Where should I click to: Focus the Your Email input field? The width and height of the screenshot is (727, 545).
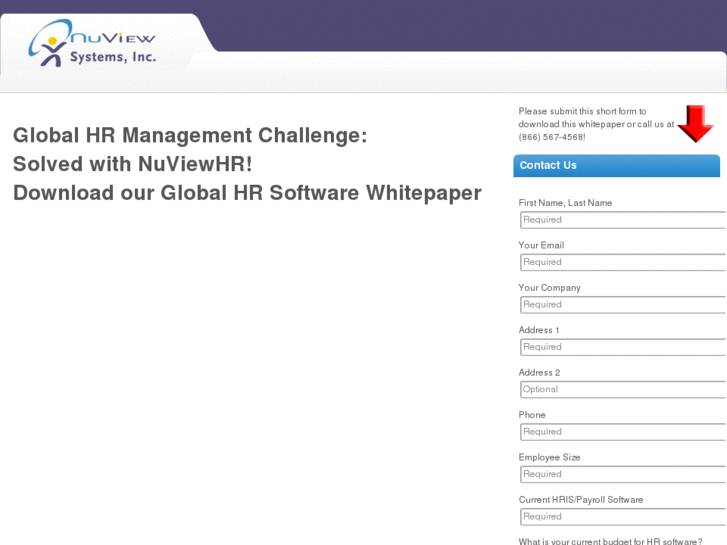click(x=623, y=262)
